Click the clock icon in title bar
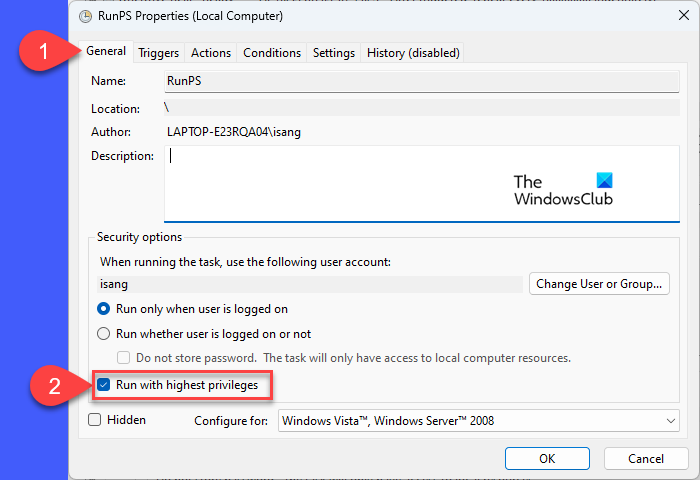Screen dimensions: 700x480 (88, 15)
